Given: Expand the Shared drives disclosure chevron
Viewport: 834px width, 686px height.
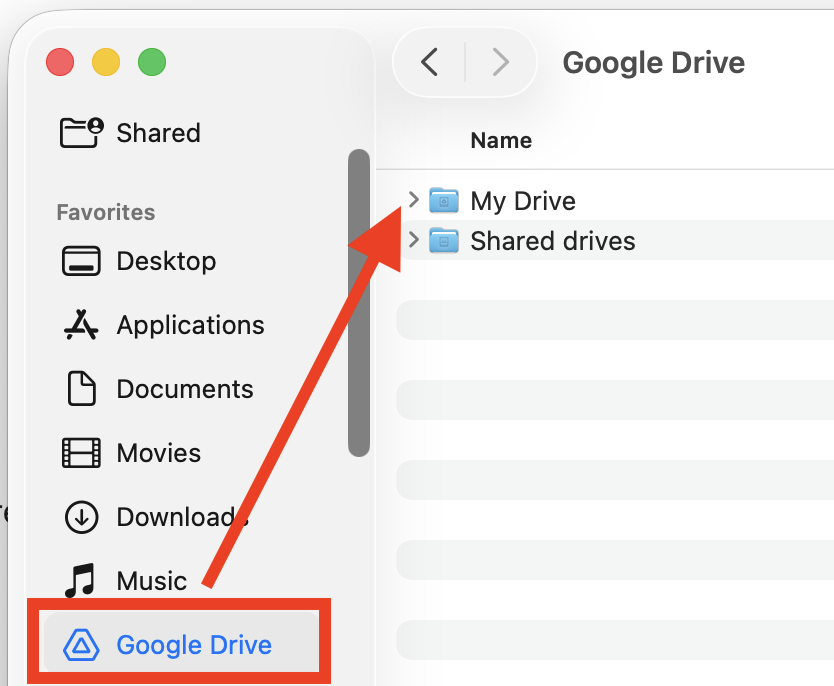Looking at the screenshot, I should pos(414,240).
